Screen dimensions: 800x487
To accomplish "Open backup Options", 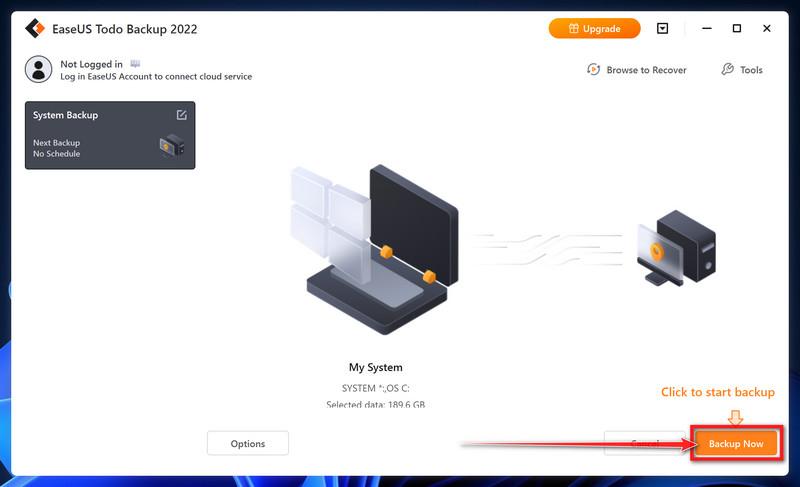I will coord(248,443).
